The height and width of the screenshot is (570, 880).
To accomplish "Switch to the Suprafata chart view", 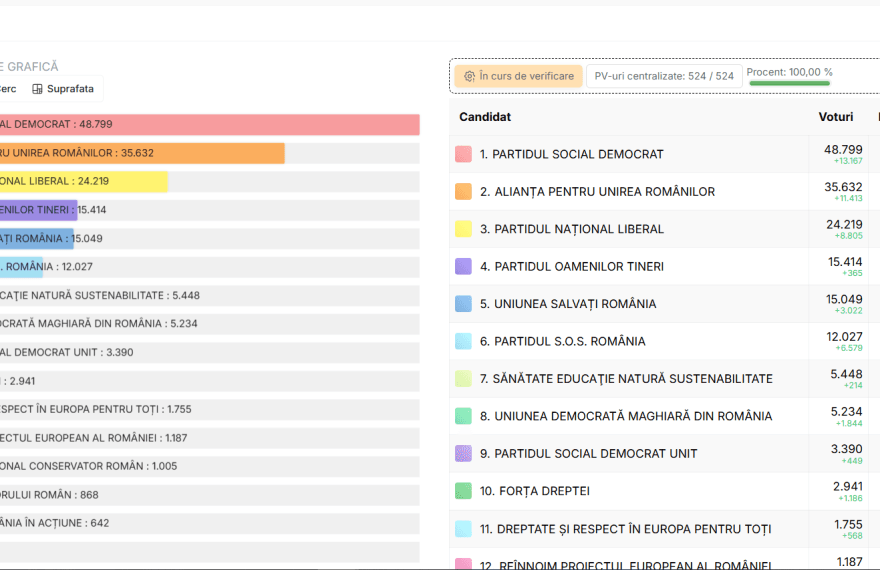I will point(63,89).
